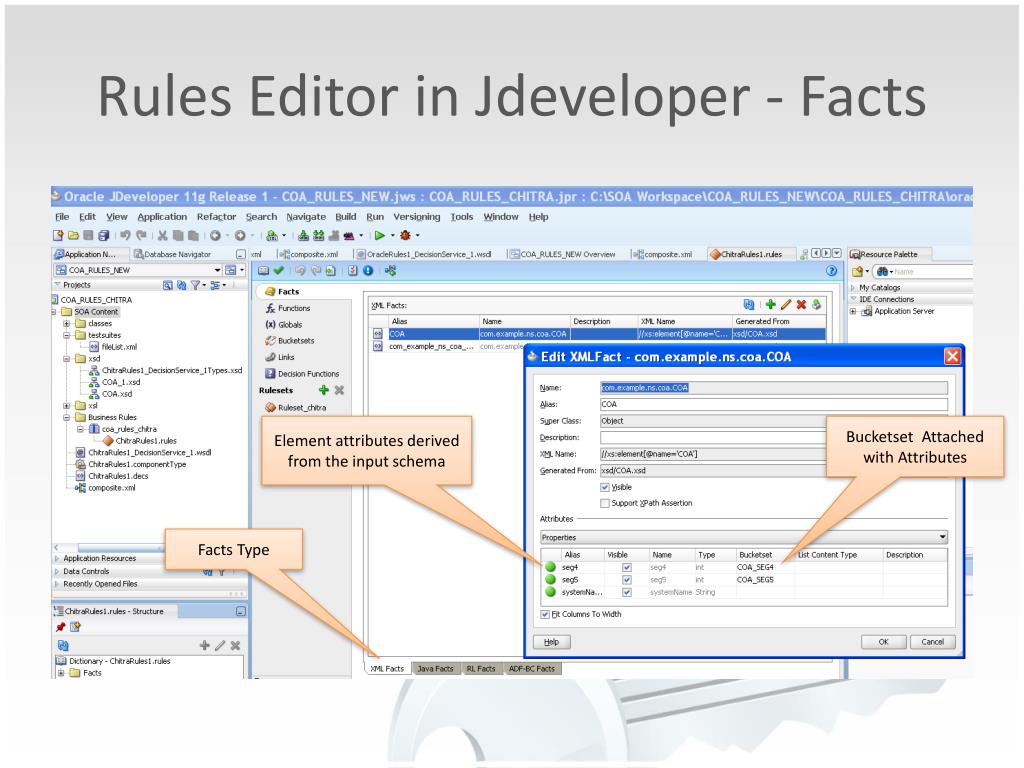Image resolution: width=1024 pixels, height=768 pixels.
Task: Click the red pin icon in Structure pane
Action: 61,627
